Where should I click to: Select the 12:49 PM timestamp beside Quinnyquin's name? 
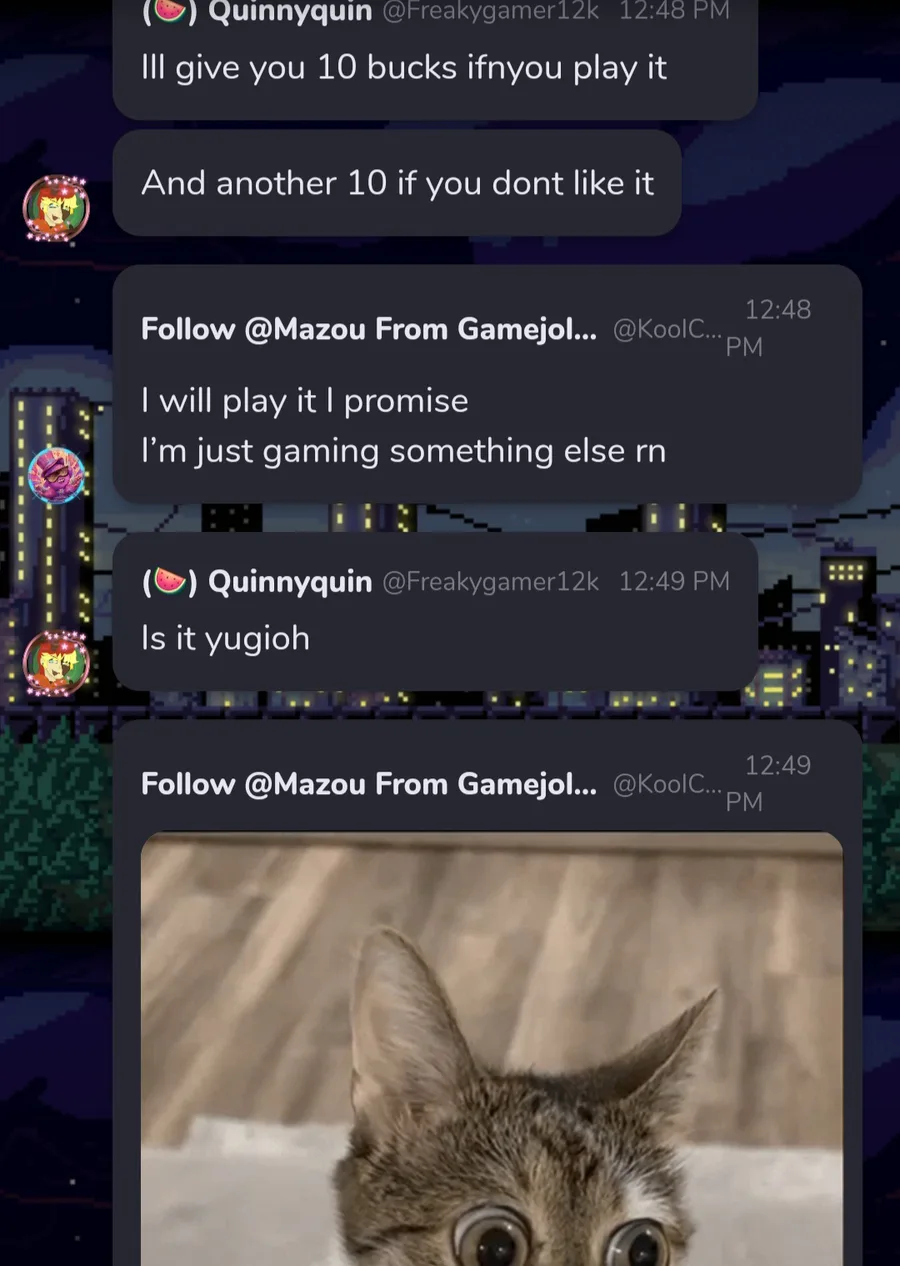pyautogui.click(x=674, y=581)
